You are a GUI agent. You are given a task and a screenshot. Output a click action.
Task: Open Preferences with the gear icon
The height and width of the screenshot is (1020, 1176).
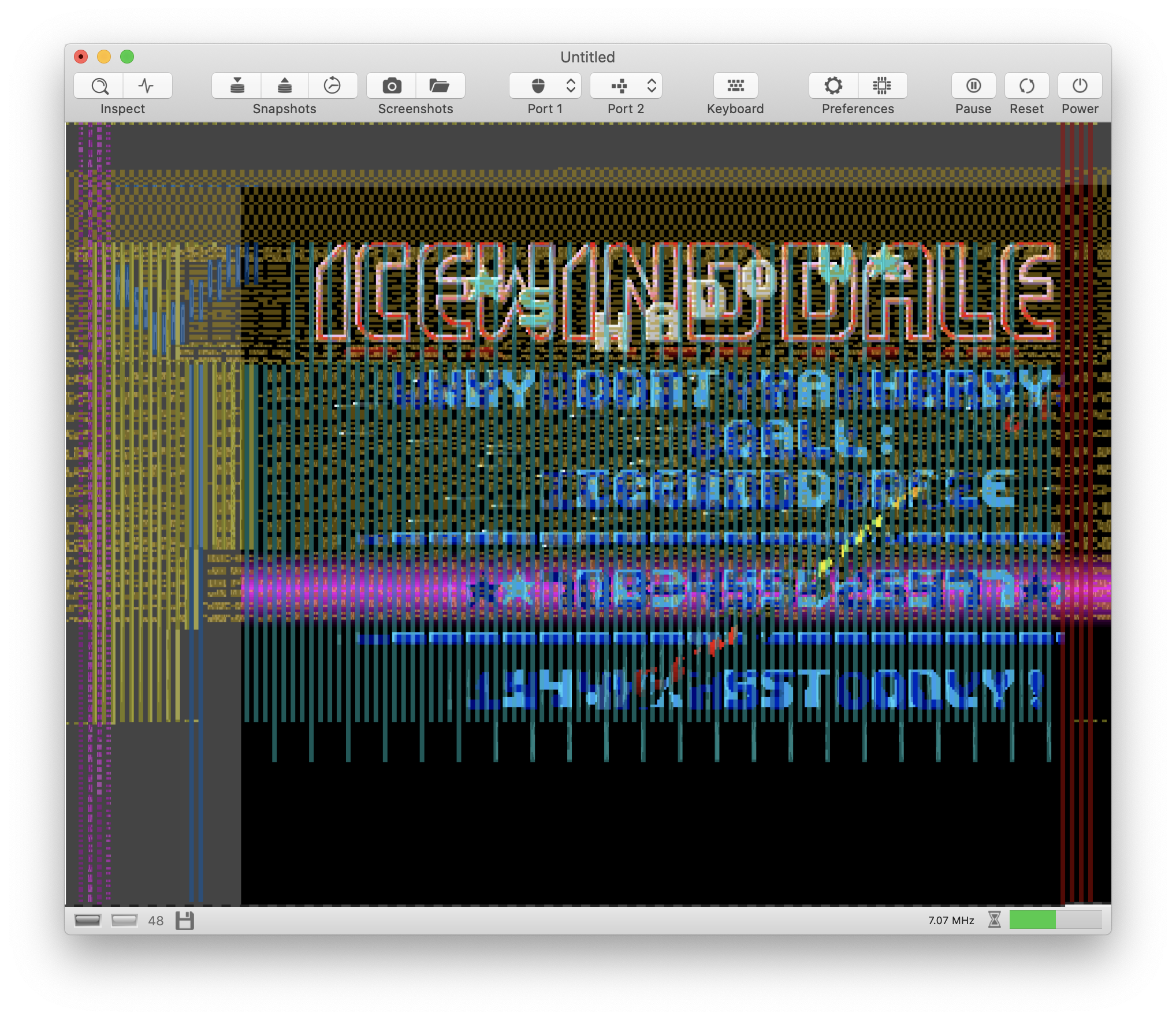click(x=833, y=86)
